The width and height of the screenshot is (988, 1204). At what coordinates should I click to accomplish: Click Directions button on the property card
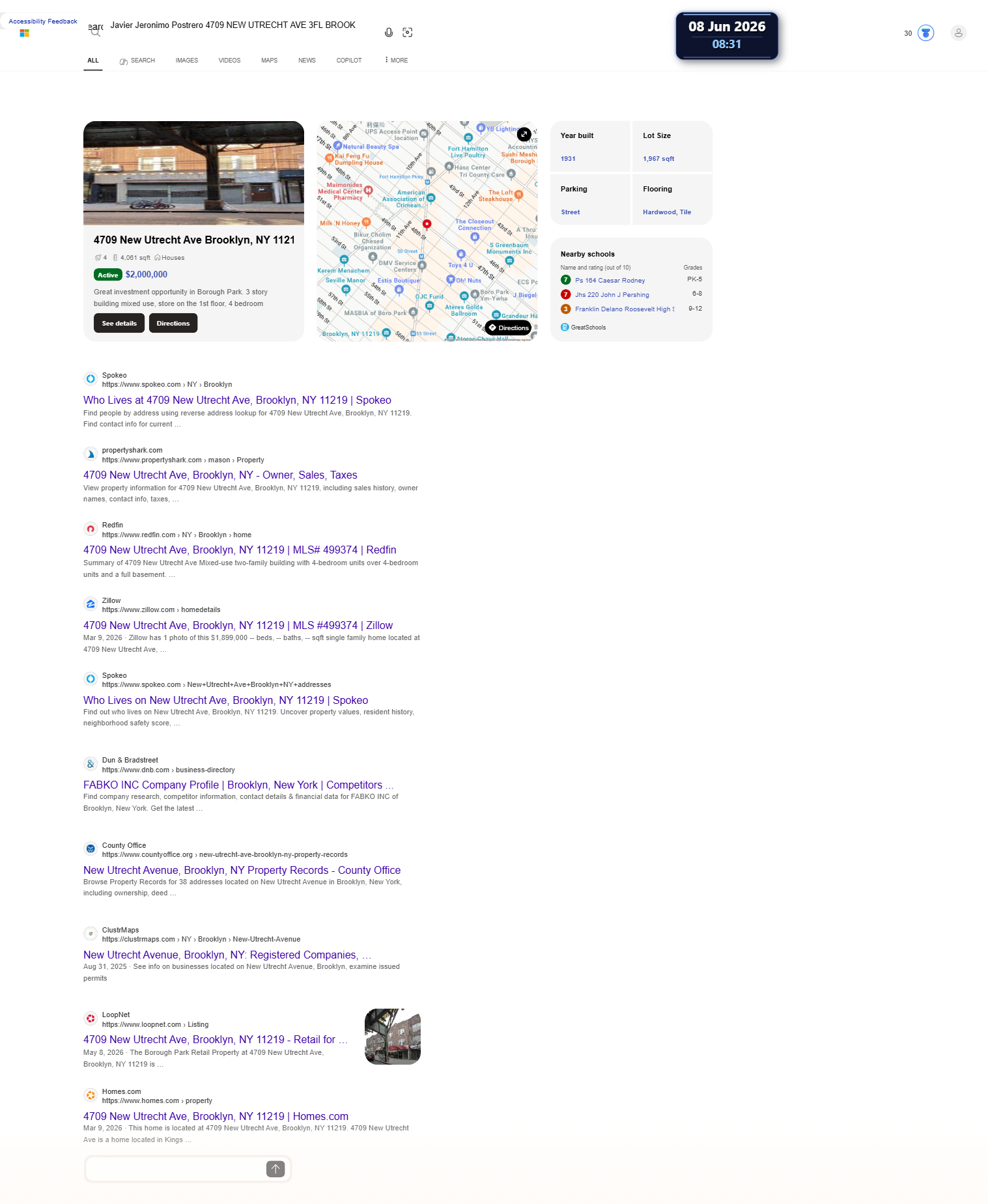(x=173, y=323)
